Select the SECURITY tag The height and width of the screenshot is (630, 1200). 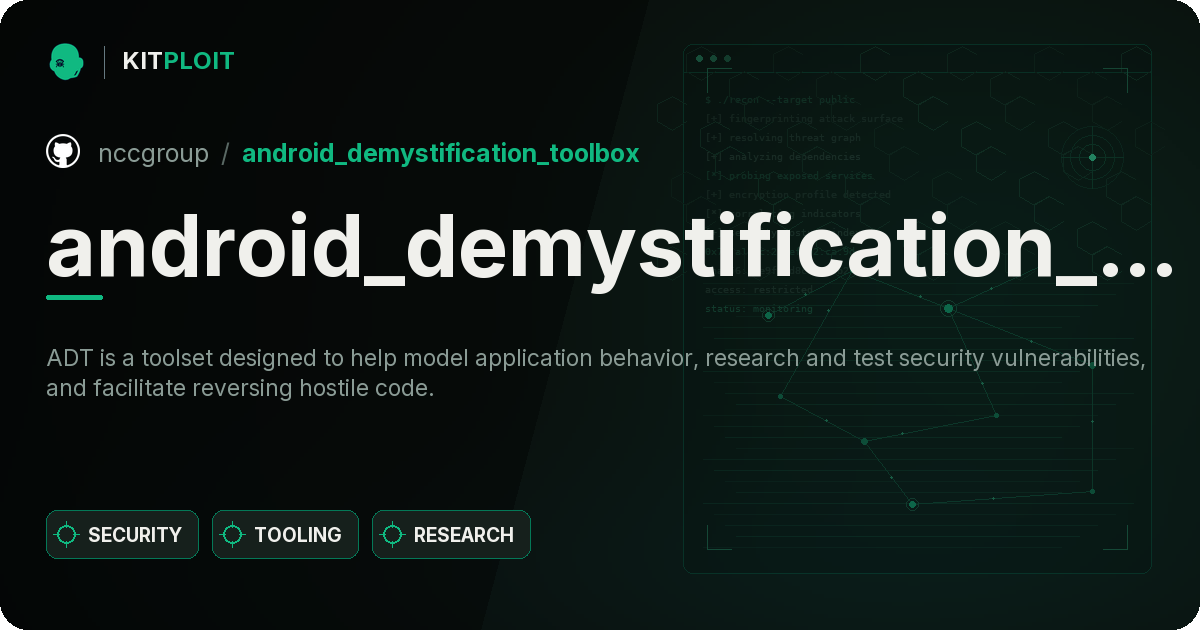(122, 535)
